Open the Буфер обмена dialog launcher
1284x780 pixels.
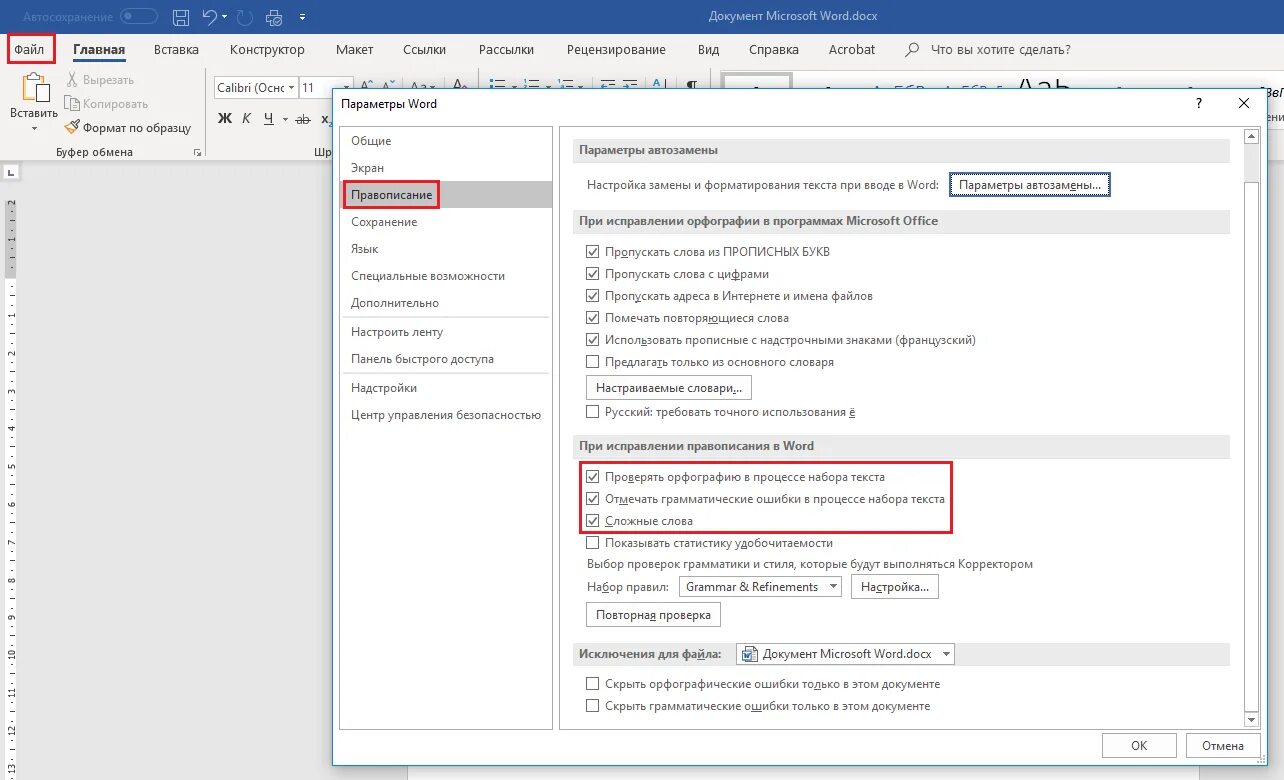197,153
